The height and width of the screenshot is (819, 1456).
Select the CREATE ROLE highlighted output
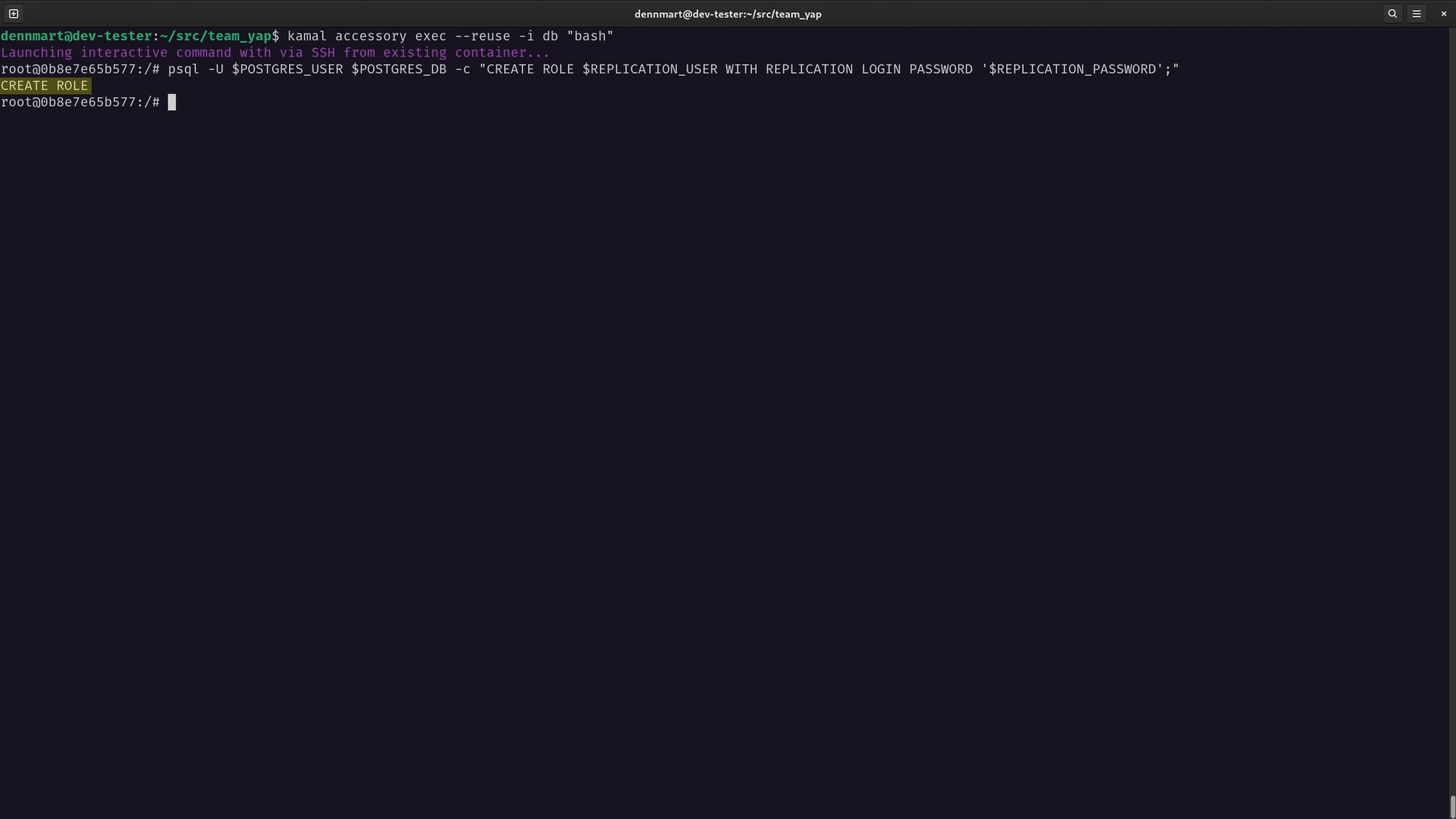coord(44,85)
